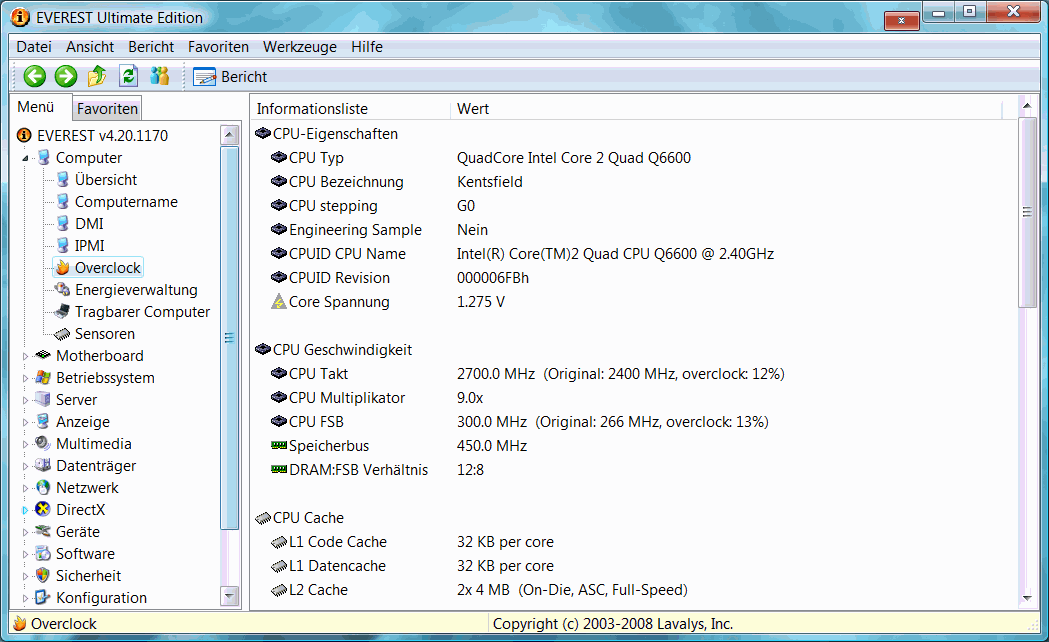The width and height of the screenshot is (1049, 642).
Task: Click the CPU-Eigenschaften group header
Action: (x=326, y=134)
